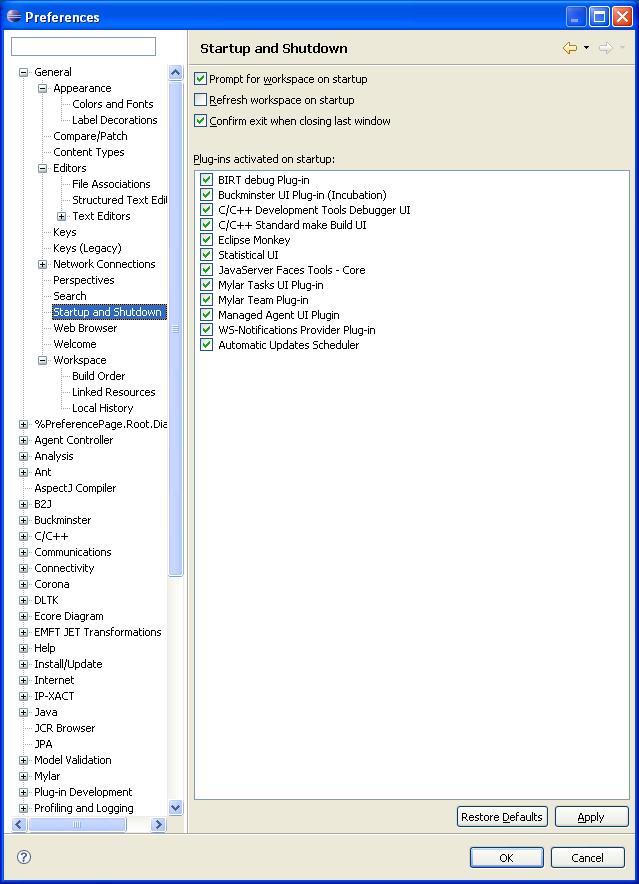Click tree scrollbar up arrow
639x884 pixels.
pos(175,72)
